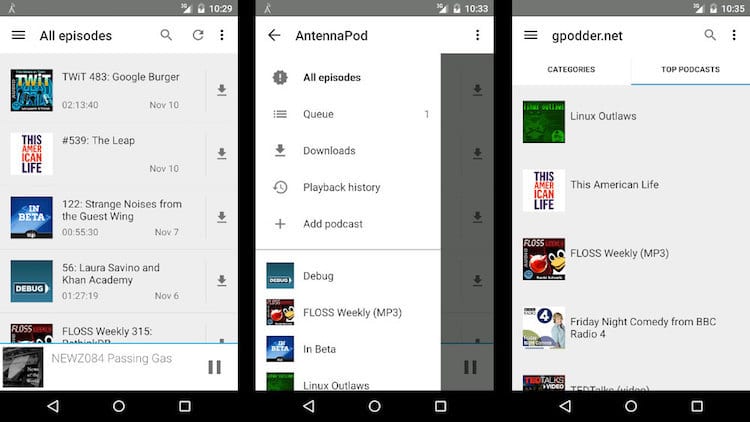Tap Android back button under All episodes screen

click(53, 406)
